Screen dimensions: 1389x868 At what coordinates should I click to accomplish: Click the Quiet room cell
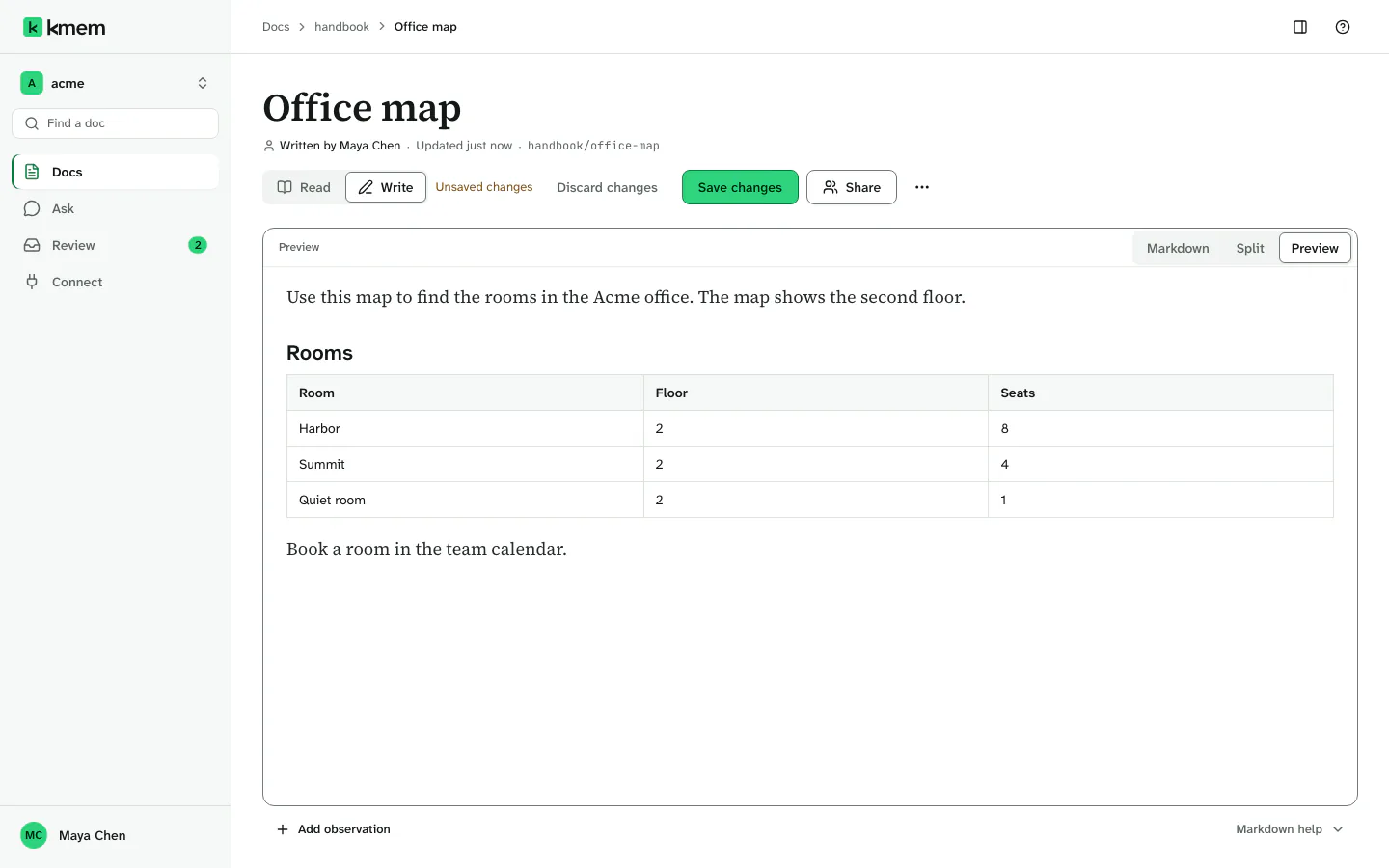click(x=465, y=500)
